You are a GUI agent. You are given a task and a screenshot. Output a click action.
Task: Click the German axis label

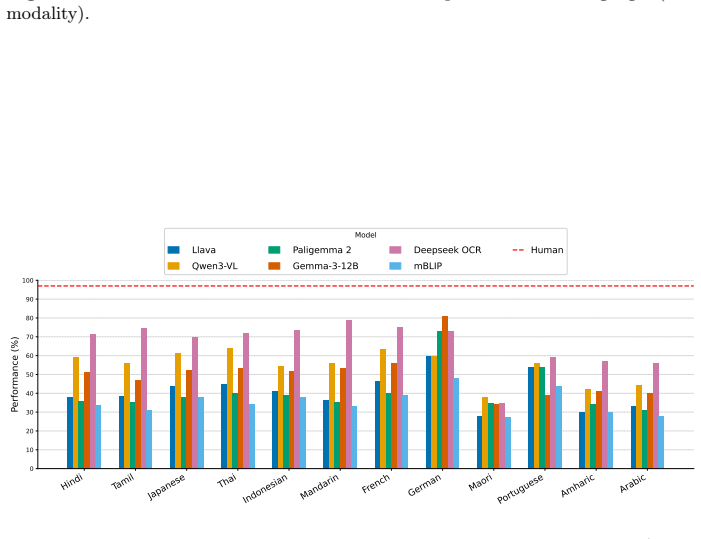[x=424, y=485]
